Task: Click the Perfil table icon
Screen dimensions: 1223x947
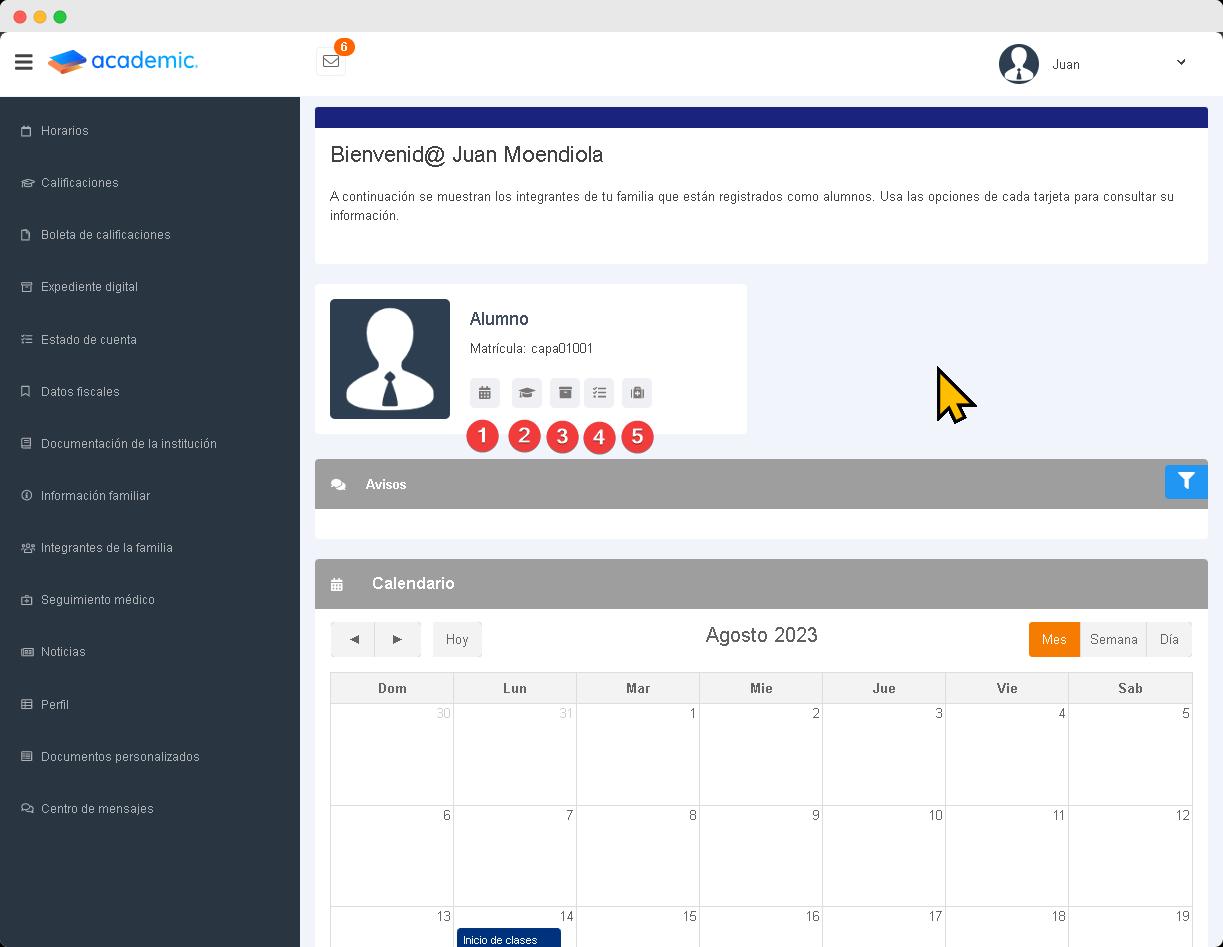Action: (27, 705)
